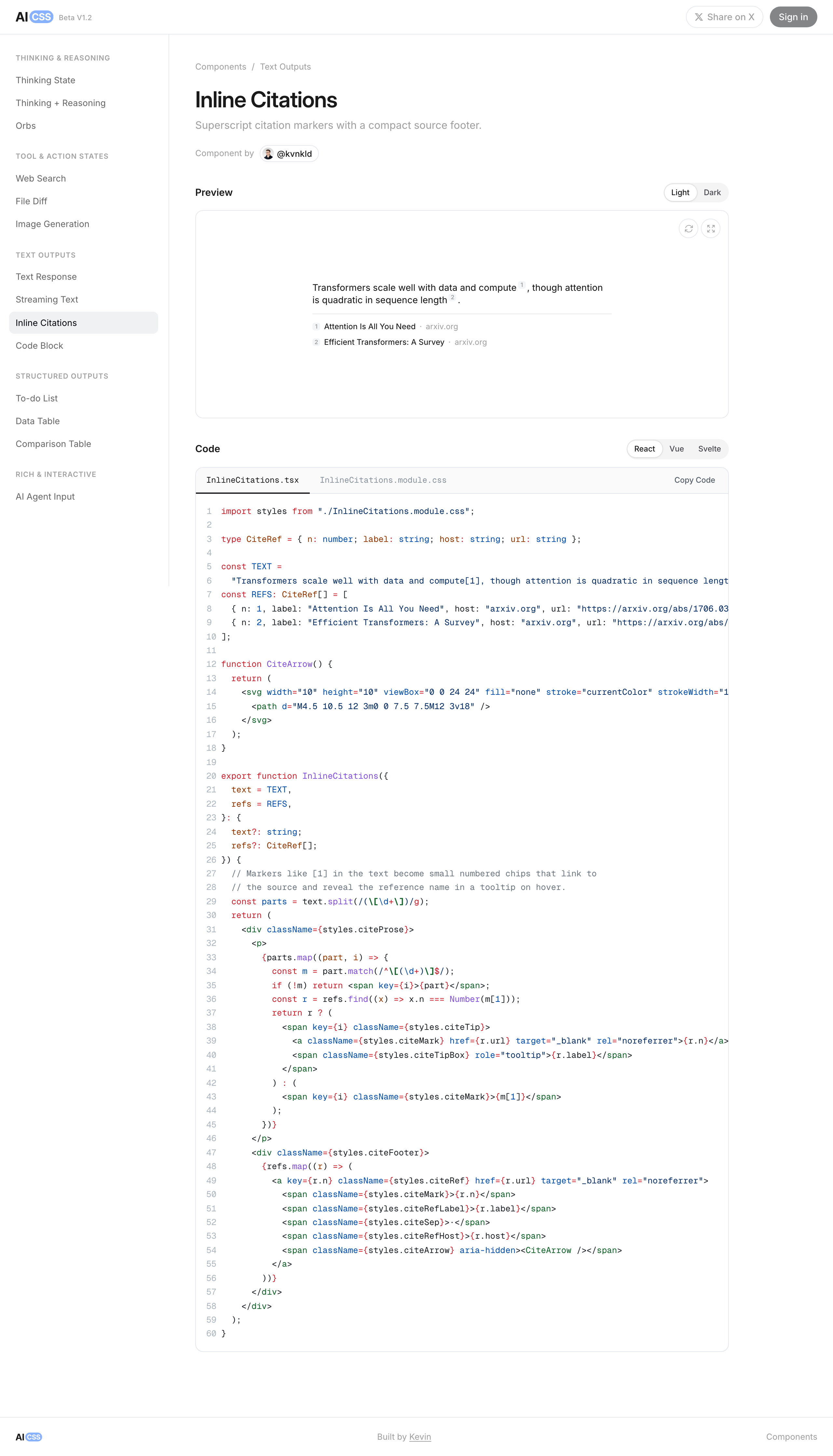Viewport: 833px width, 1456px height.
Task: Open Code Block in sidebar
Action: click(84, 345)
